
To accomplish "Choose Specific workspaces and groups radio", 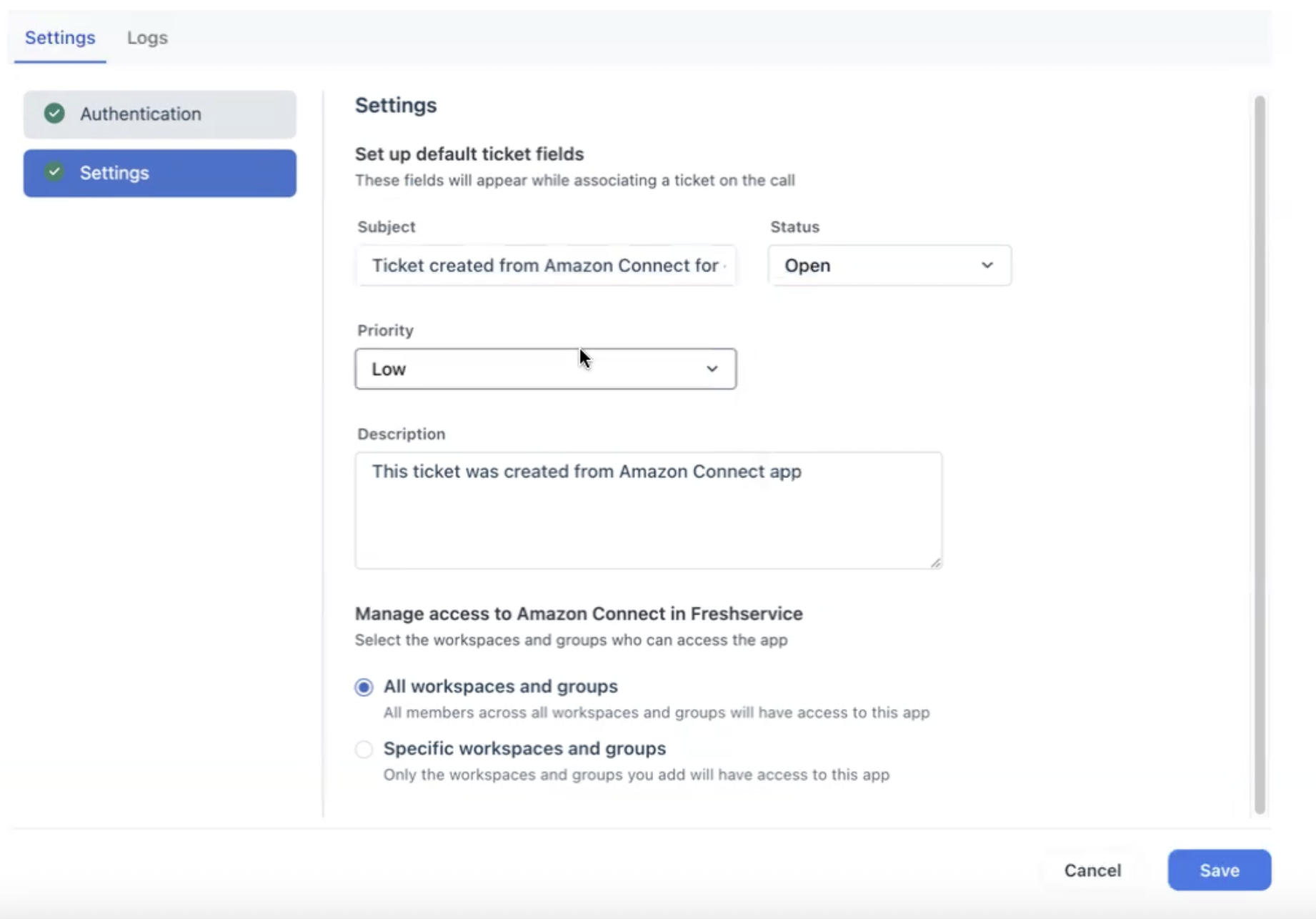I will pyautogui.click(x=364, y=750).
